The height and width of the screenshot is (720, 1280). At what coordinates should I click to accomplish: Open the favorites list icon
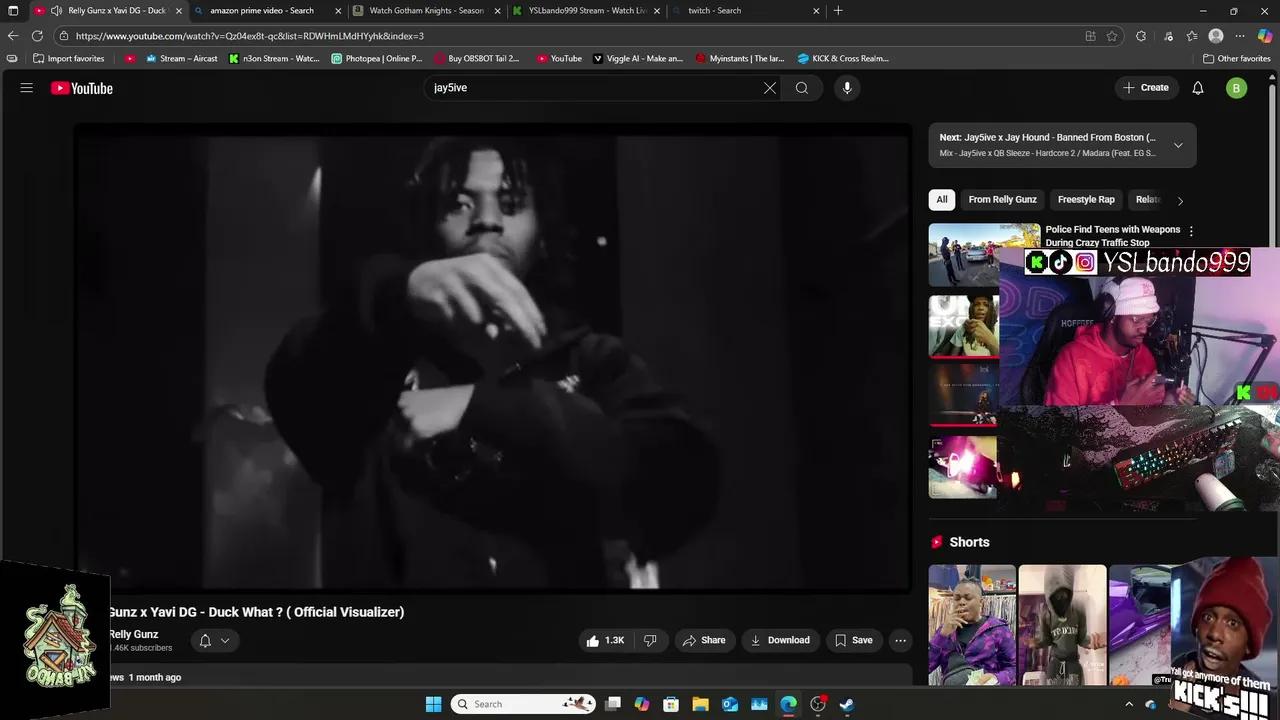tap(1192, 36)
